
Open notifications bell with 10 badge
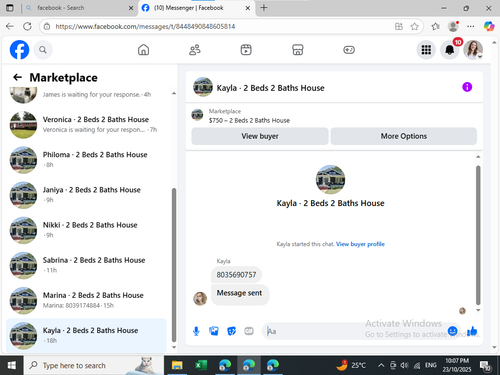(x=450, y=50)
